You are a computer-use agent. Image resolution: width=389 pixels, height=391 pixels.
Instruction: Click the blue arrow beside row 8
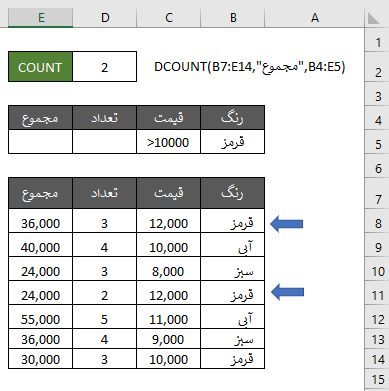286,223
